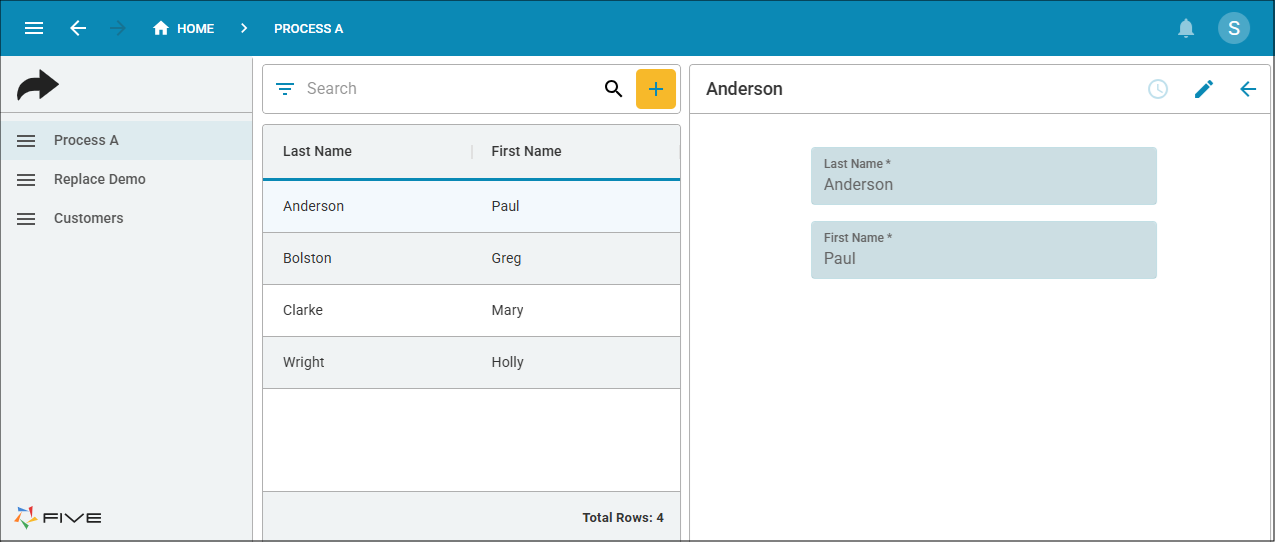Click the HOME breadcrumb icon
1275x542 pixels.
pyautogui.click(x=161, y=28)
